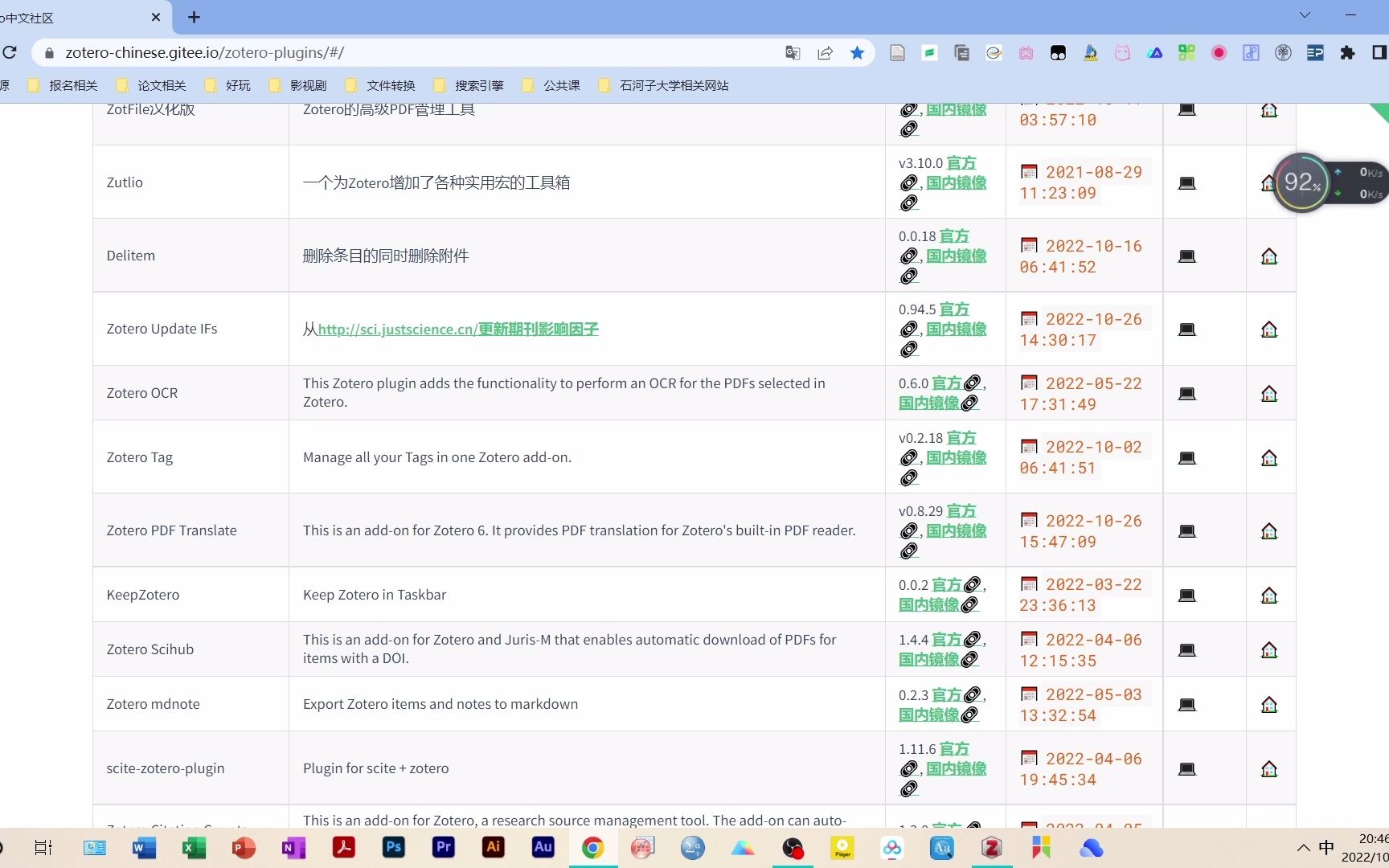Toggle the bookmark star in the address bar
This screenshot has height=868, width=1389.
(857, 52)
